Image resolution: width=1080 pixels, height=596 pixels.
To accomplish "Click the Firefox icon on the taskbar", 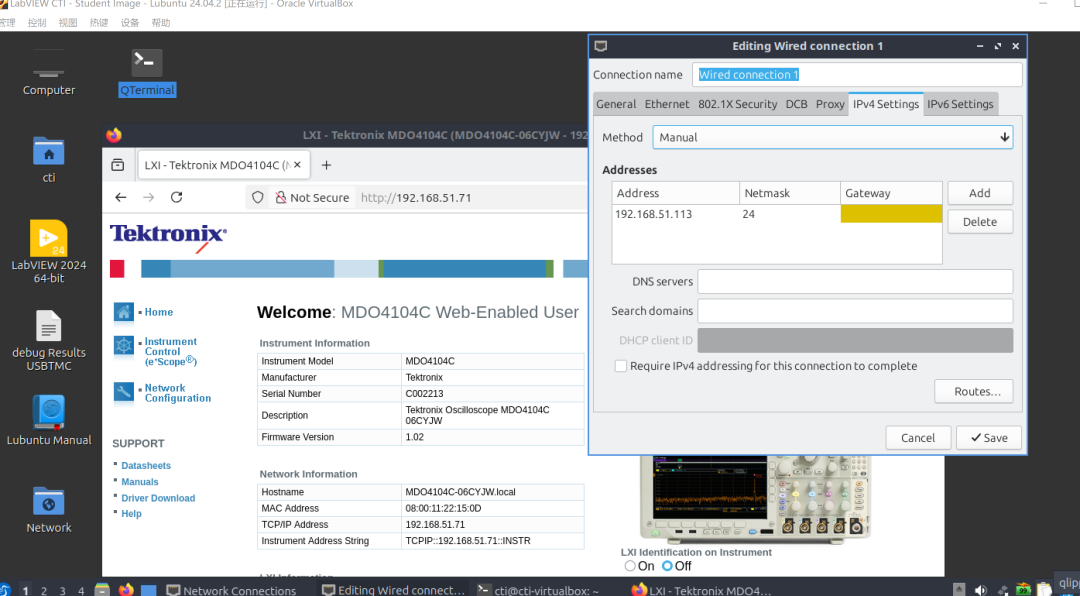I will pyautogui.click(x=126, y=588).
